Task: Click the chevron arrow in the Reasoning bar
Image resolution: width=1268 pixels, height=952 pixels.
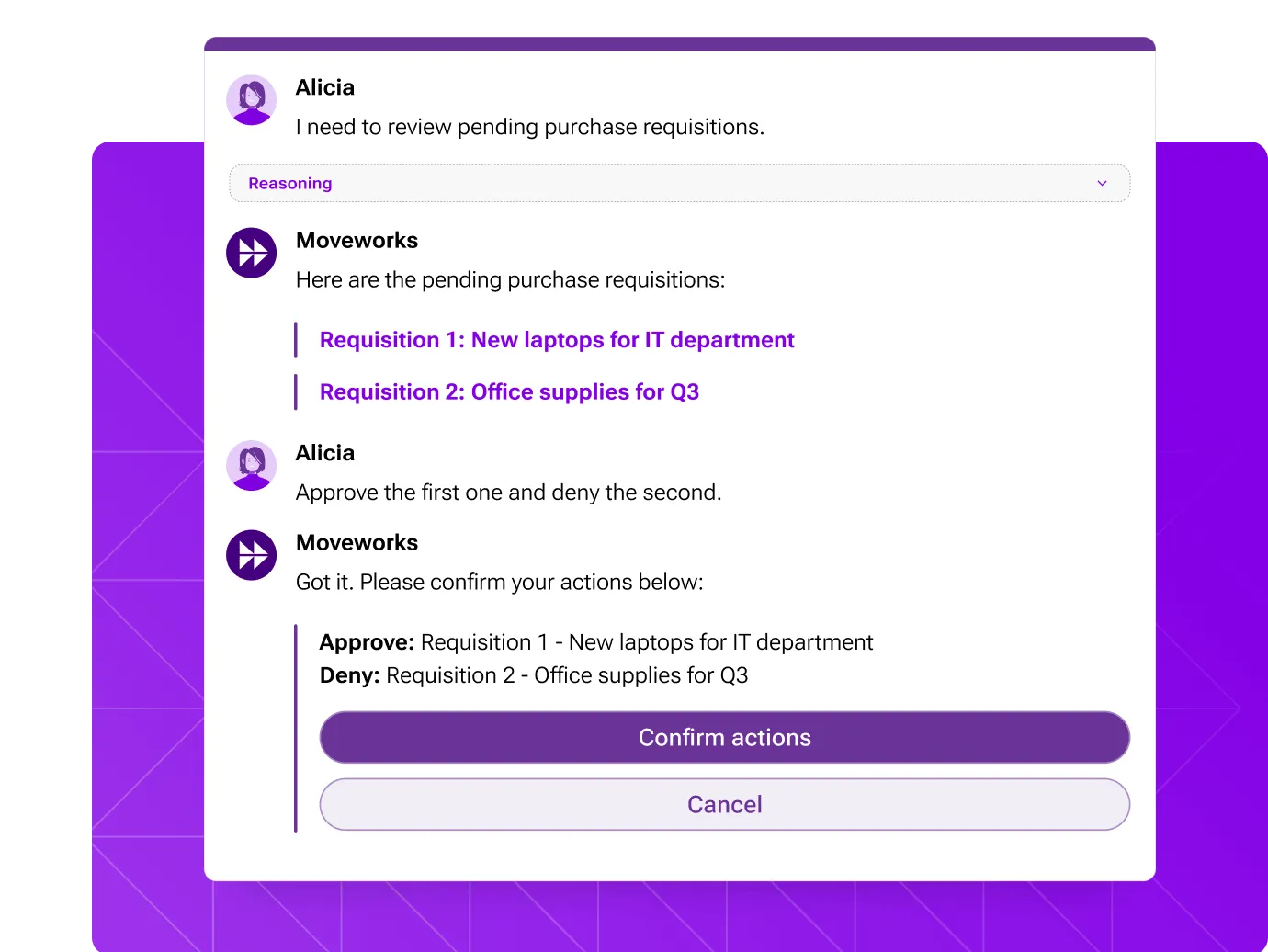Action: 1102,184
